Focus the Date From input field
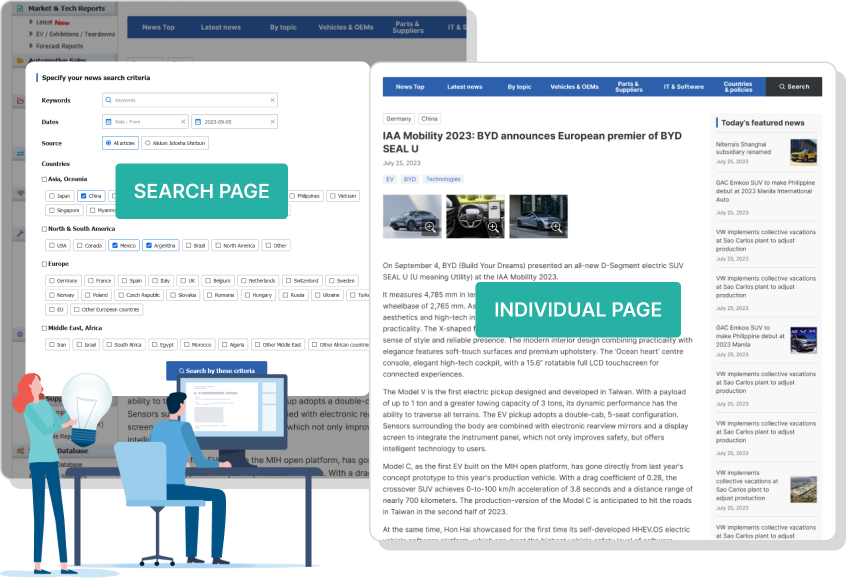 click(146, 122)
